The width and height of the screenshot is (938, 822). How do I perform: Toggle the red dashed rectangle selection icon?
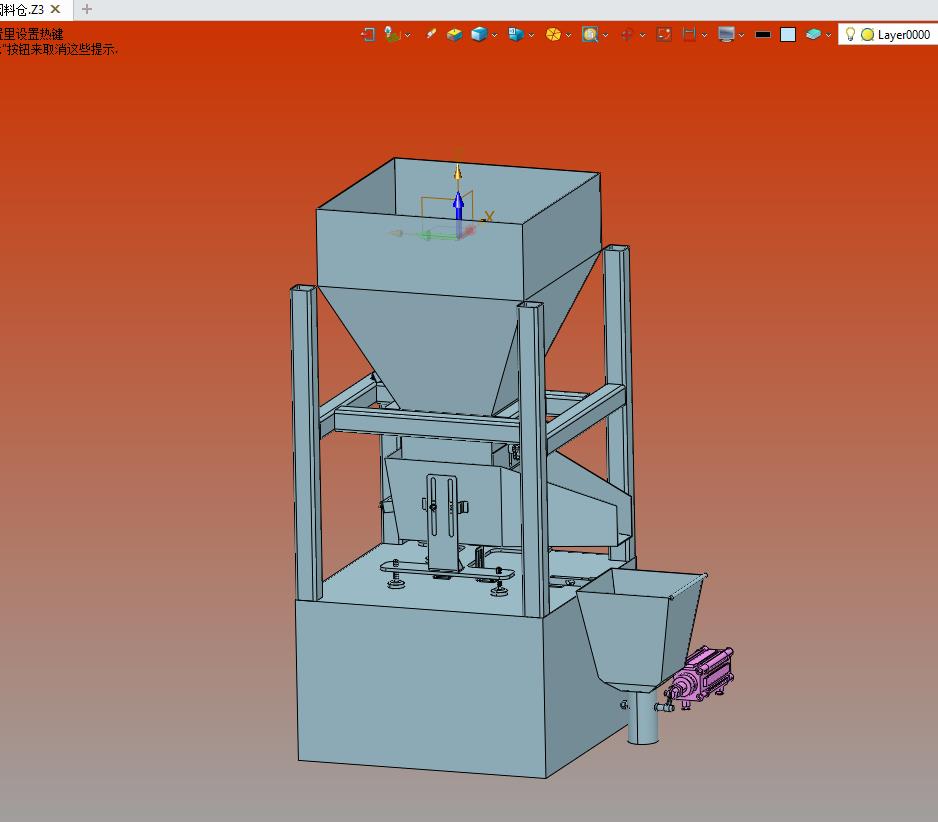coord(664,35)
